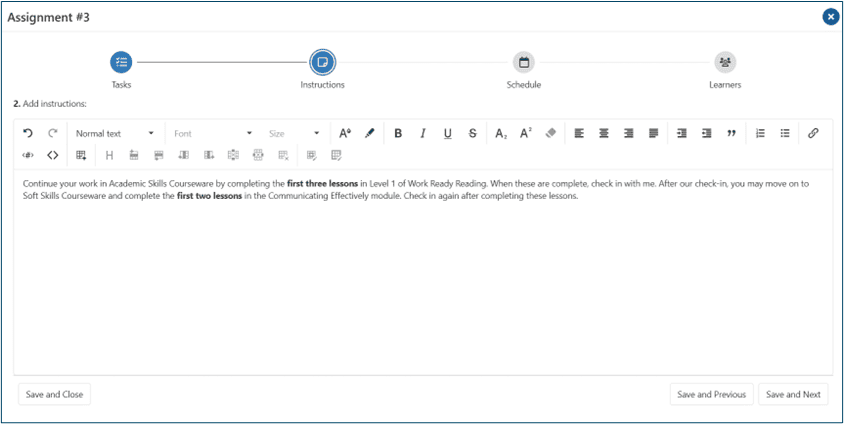Open the Font dropdown
This screenshot has height=424, width=844.
coord(213,133)
